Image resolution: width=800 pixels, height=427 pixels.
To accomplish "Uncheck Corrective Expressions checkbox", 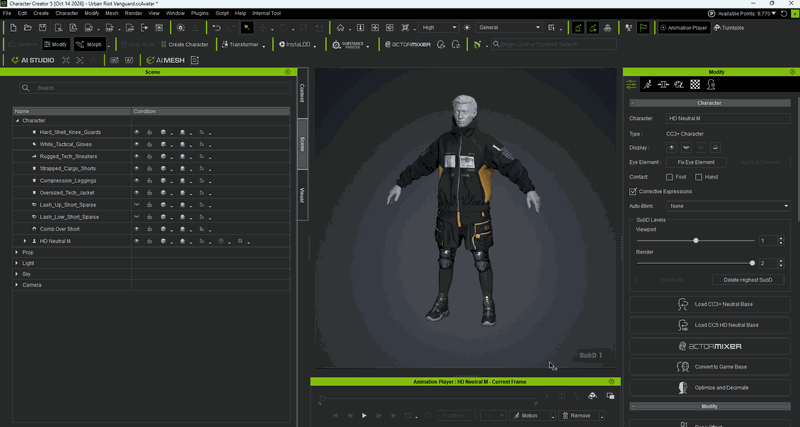I will point(633,191).
